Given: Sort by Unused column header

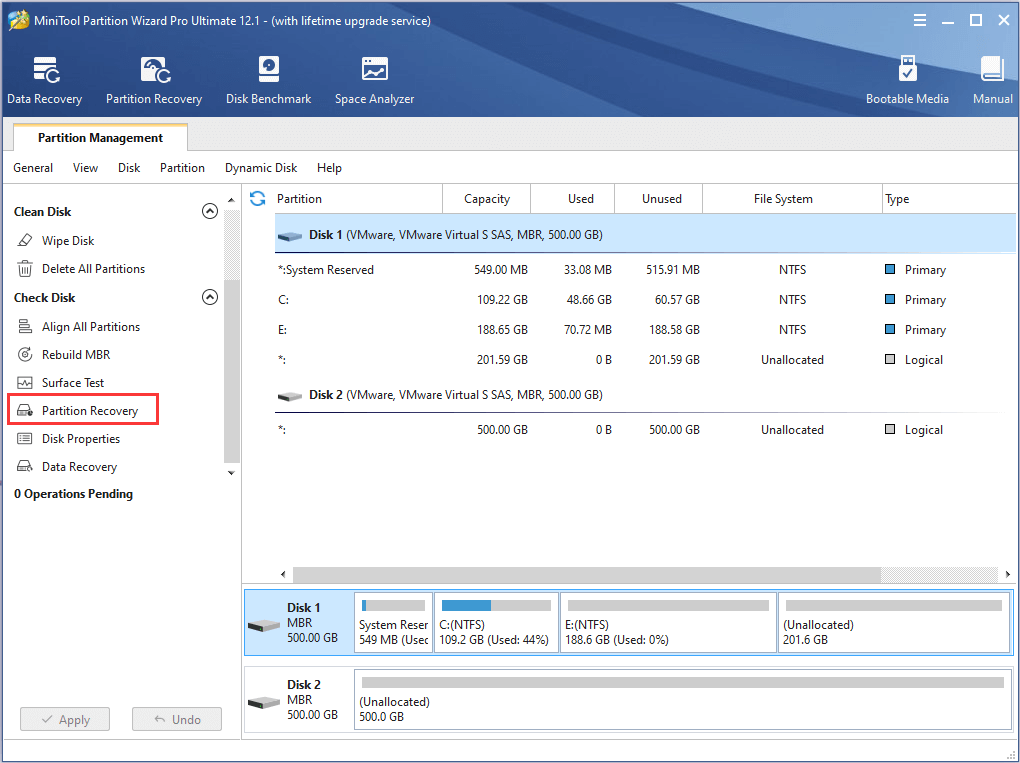Looking at the screenshot, I should [658, 198].
